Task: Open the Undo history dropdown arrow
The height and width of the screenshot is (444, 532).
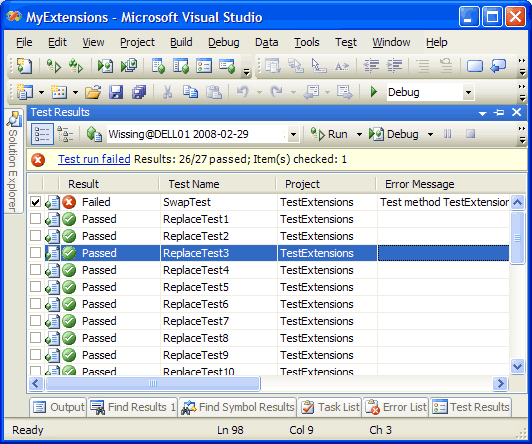Action: coord(259,92)
